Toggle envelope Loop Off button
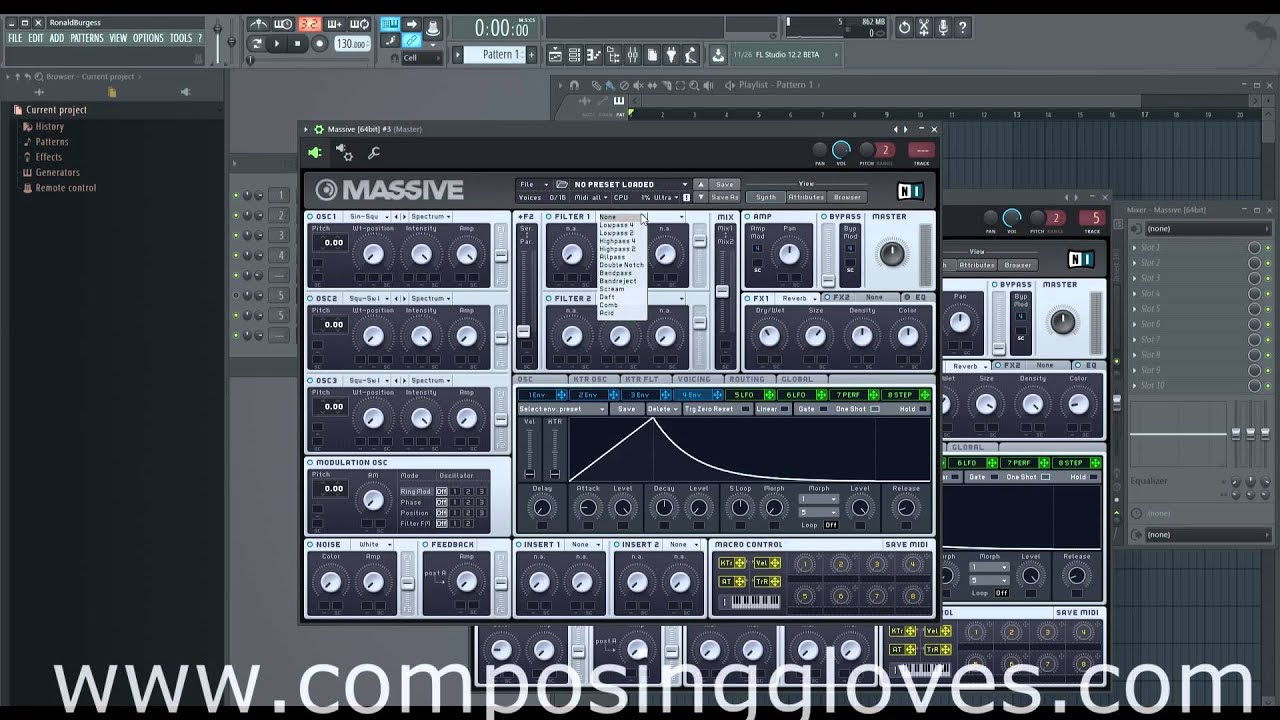The image size is (1280, 720). click(831, 525)
